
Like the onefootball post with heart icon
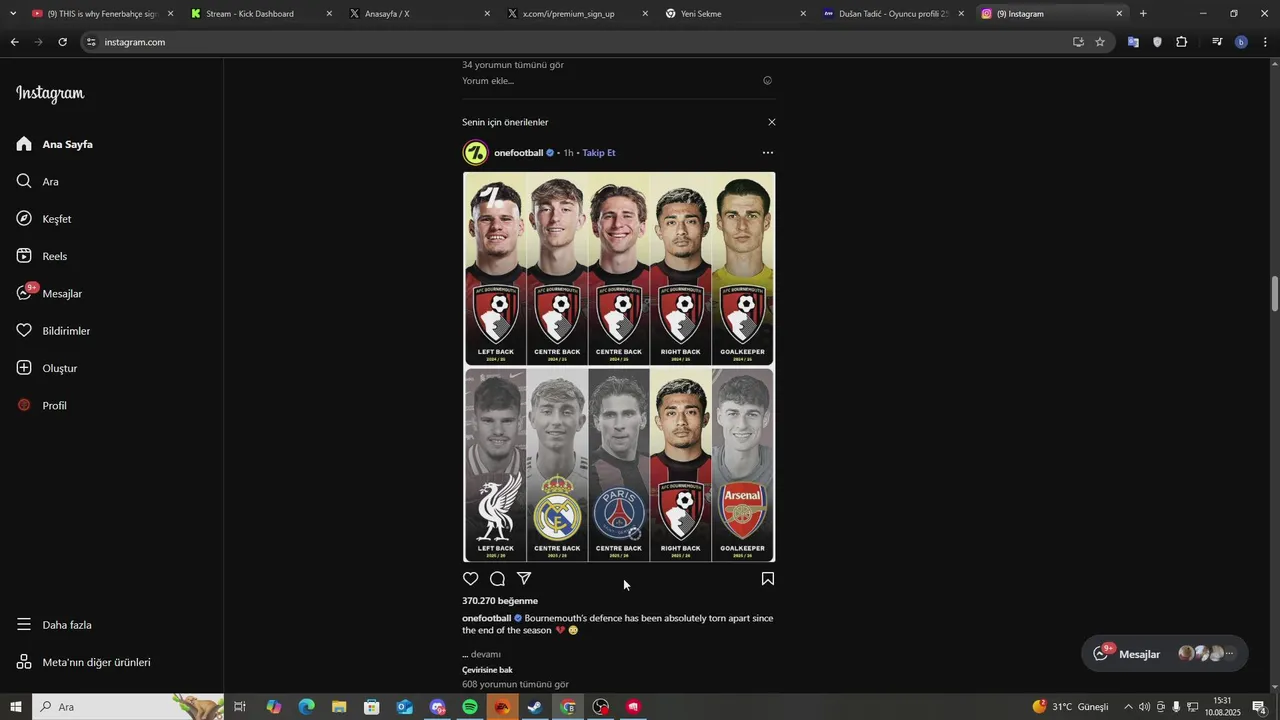point(471,579)
